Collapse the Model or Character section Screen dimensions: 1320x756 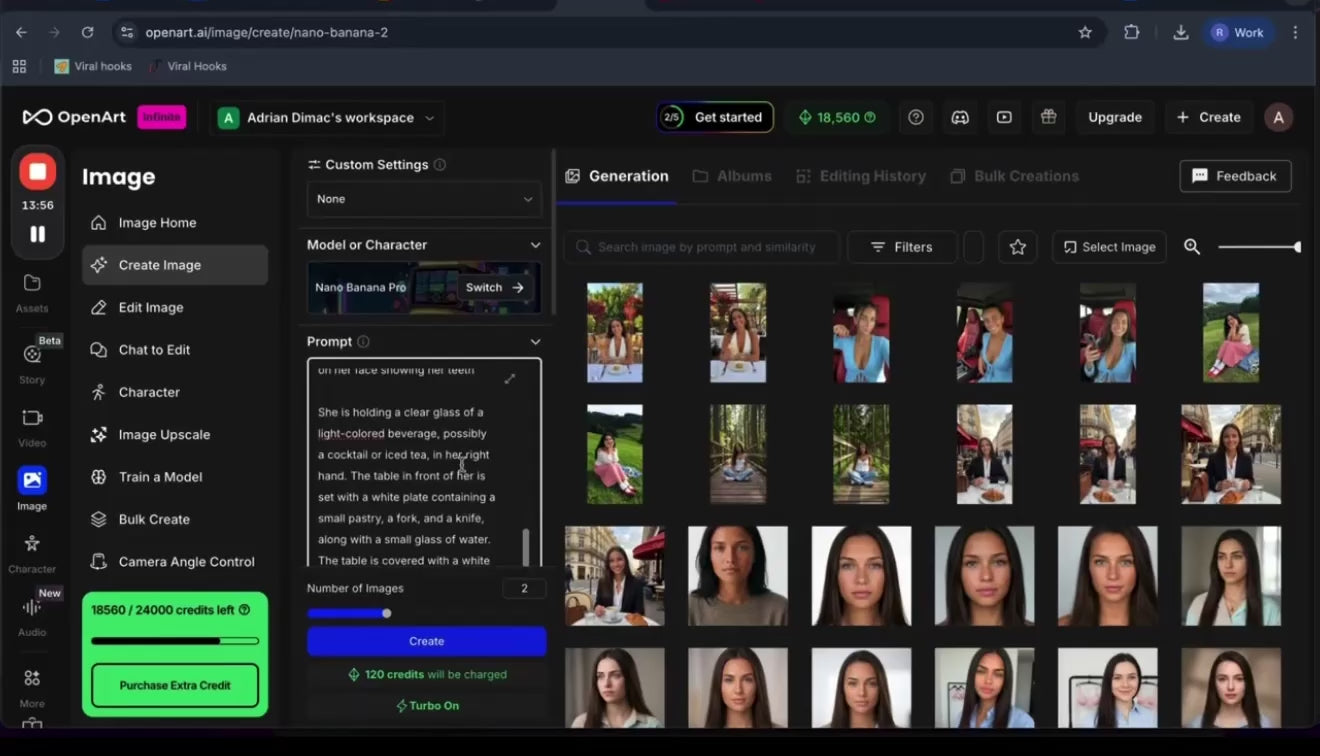(535, 245)
